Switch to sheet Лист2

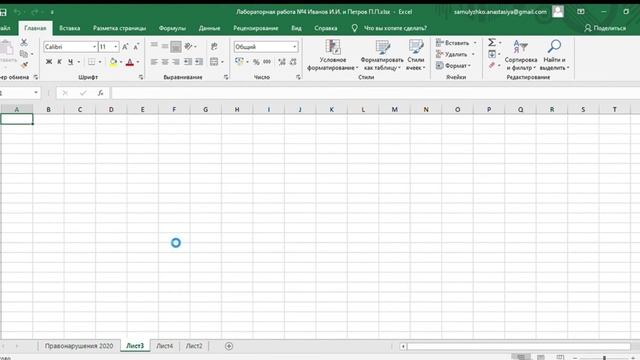tap(194, 346)
